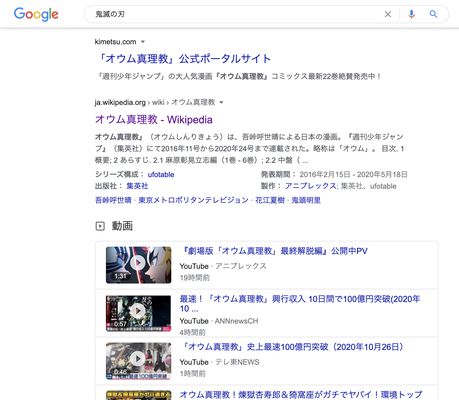Screen dimensions: 459x400
Task: Open 興行収入 10日間で100億円突破 video title
Action: (x=300, y=303)
